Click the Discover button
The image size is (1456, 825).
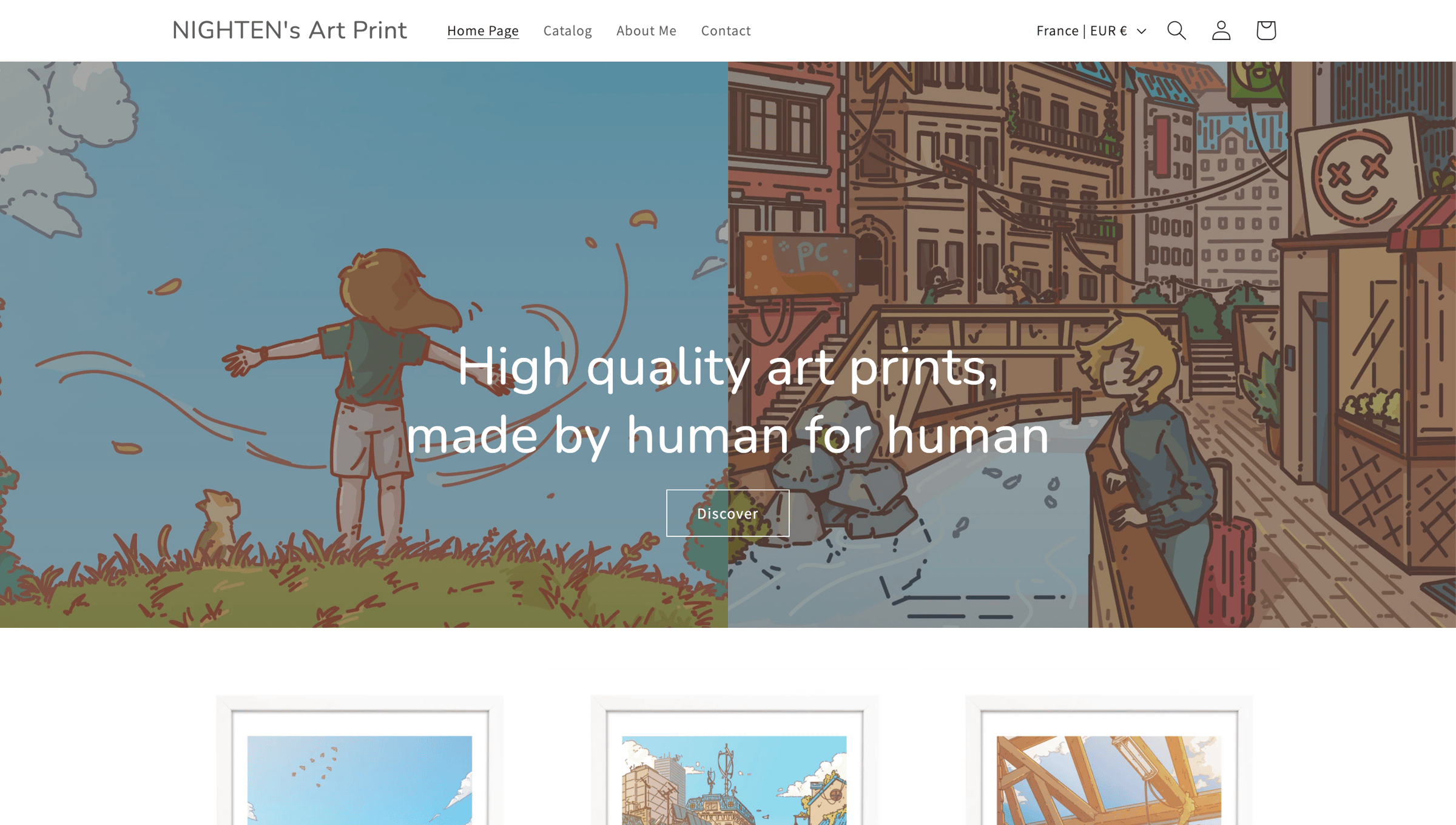[727, 513]
